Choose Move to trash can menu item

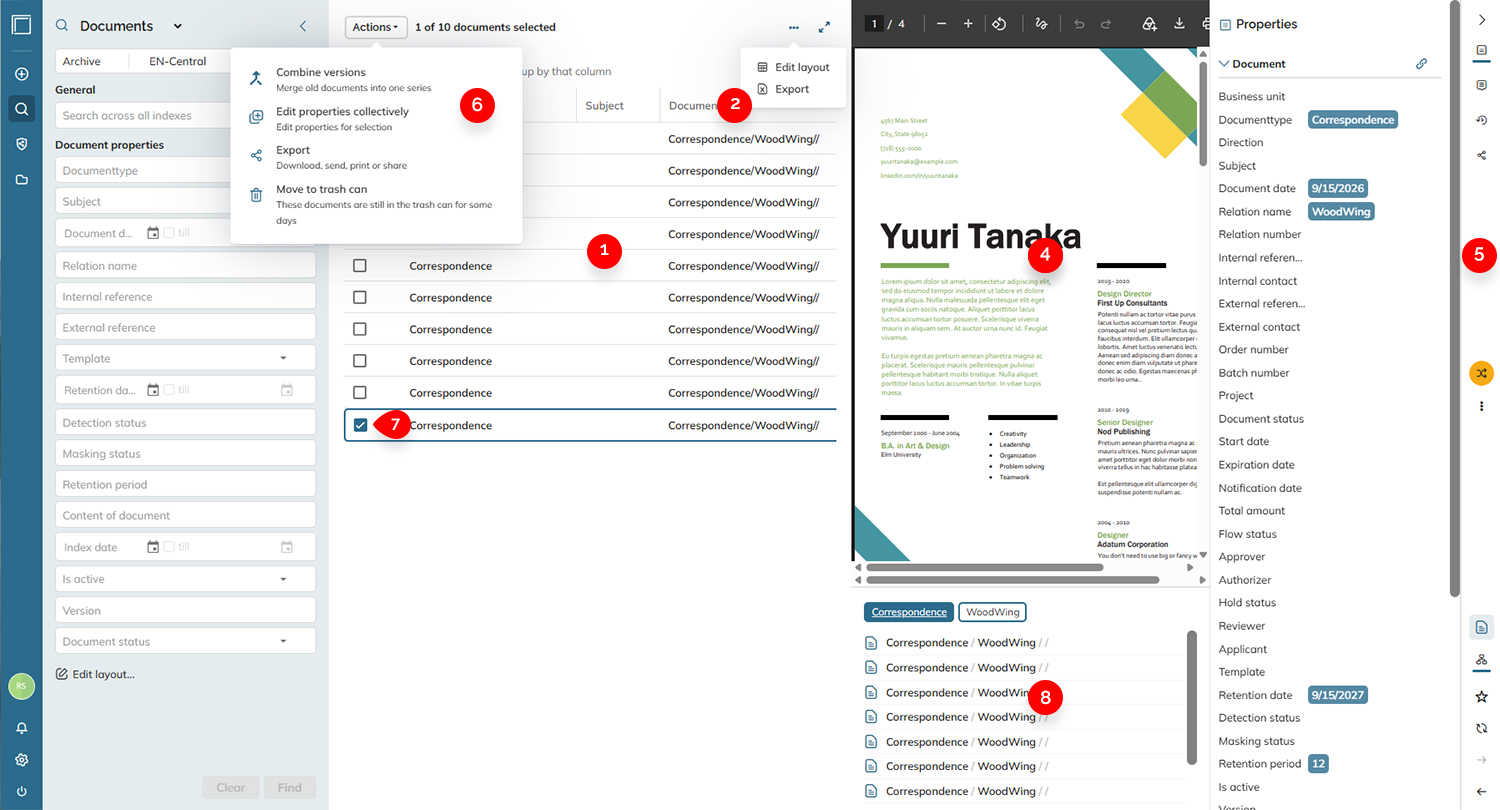[x=376, y=204]
